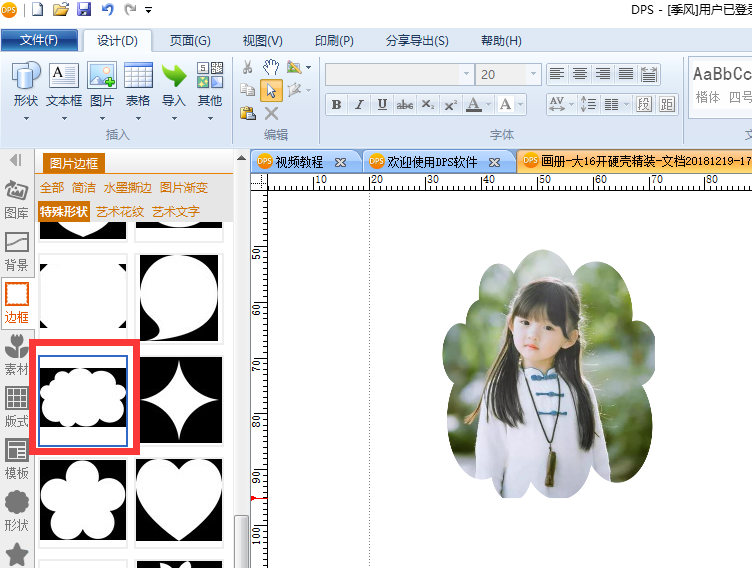Toggle italic formatting with I

click(359, 105)
